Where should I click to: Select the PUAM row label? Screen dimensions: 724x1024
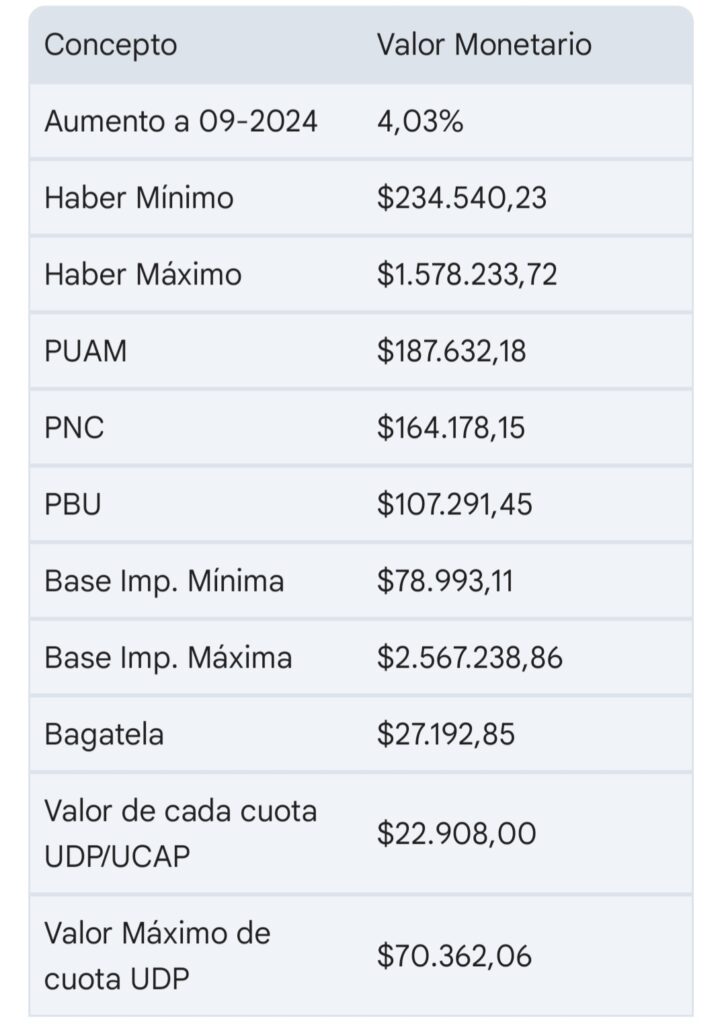pos(86,351)
